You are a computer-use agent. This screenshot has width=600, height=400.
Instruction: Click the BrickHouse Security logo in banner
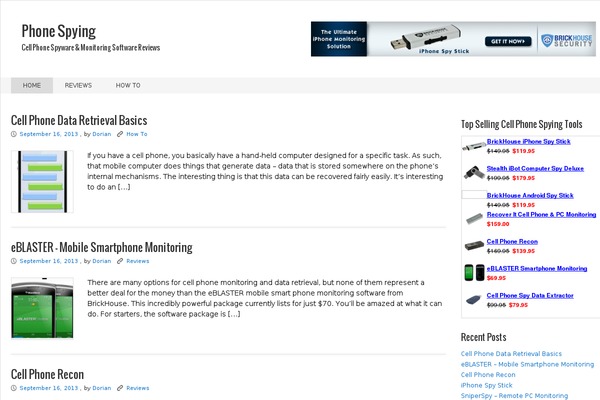point(567,41)
